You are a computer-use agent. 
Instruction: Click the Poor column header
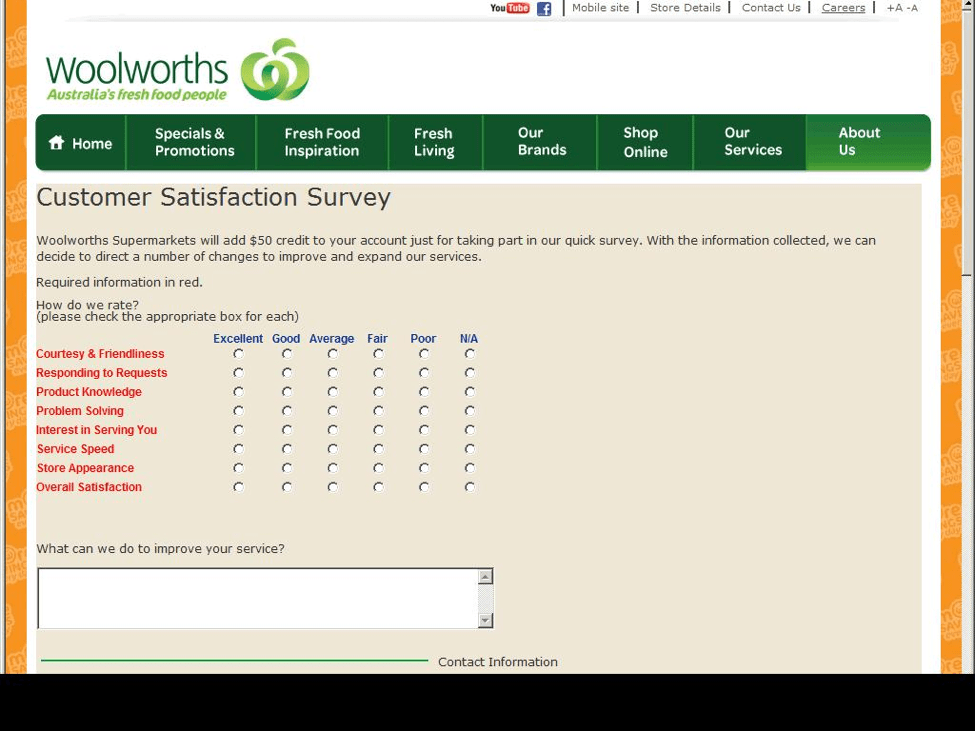423,339
